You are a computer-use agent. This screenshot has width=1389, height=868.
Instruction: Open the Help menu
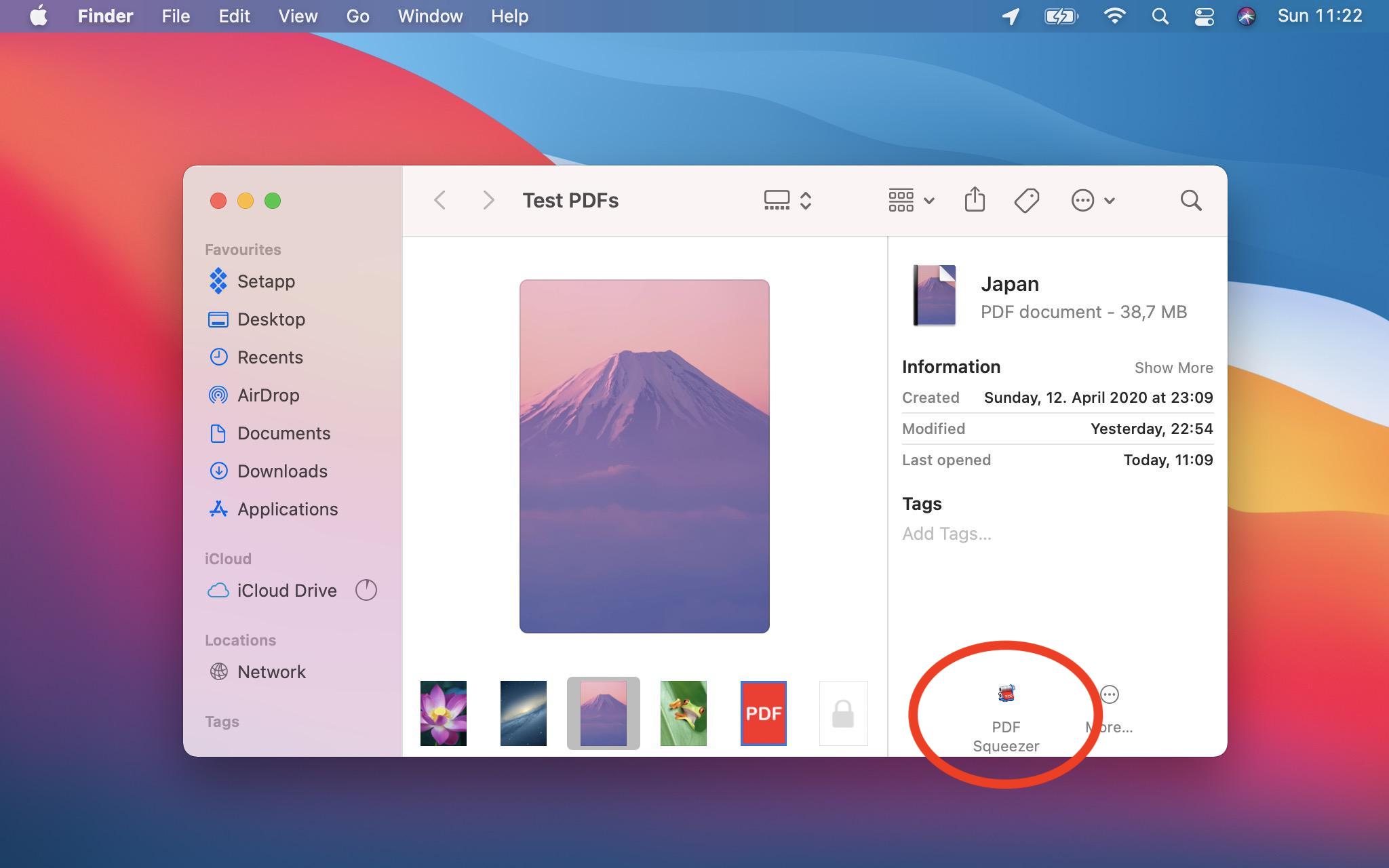[509, 16]
